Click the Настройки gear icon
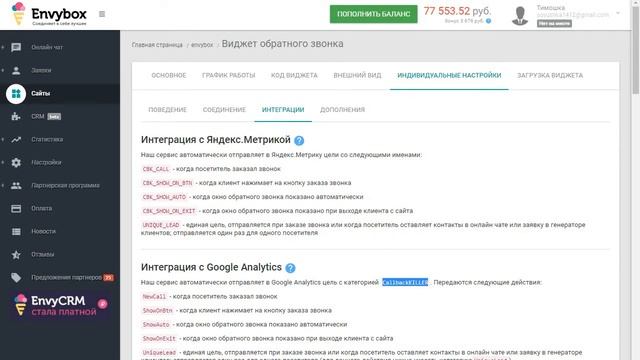 [x=16, y=162]
